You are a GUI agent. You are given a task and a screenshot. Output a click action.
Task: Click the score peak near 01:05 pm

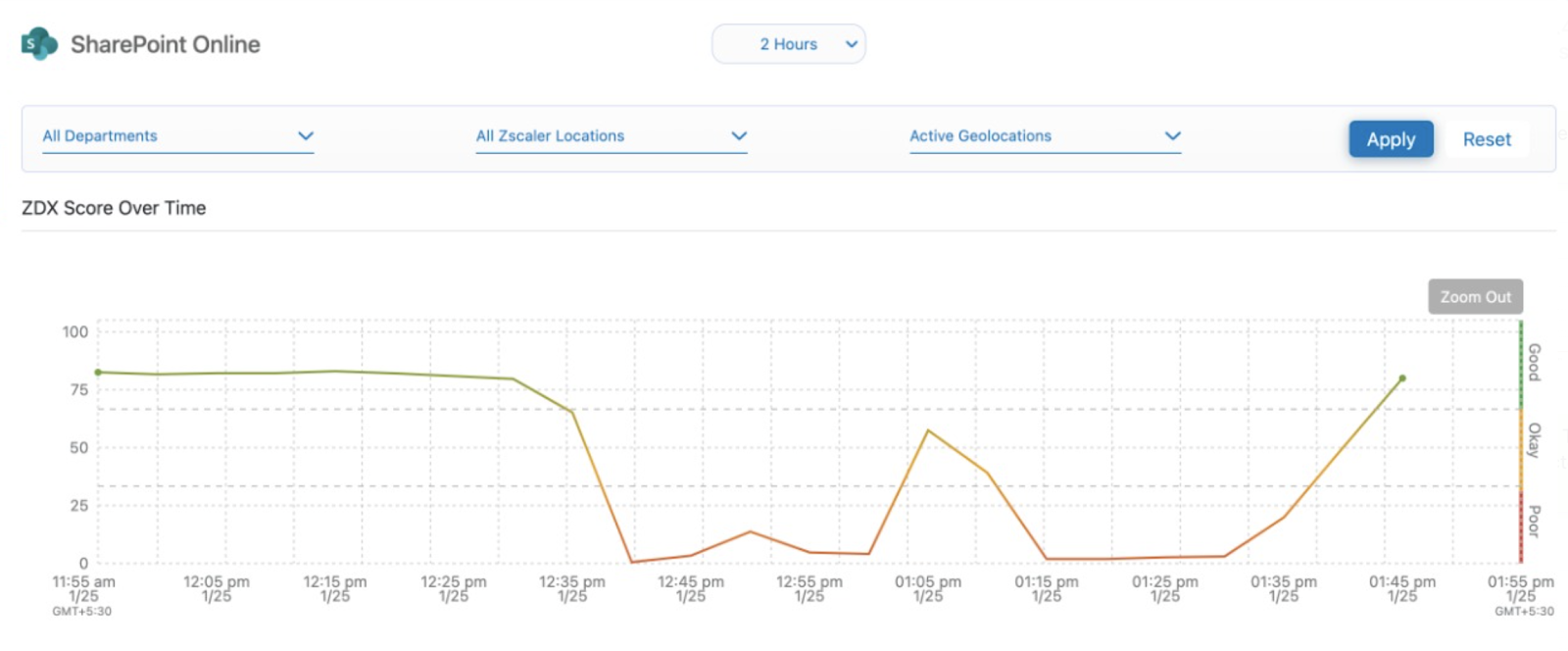click(x=928, y=430)
